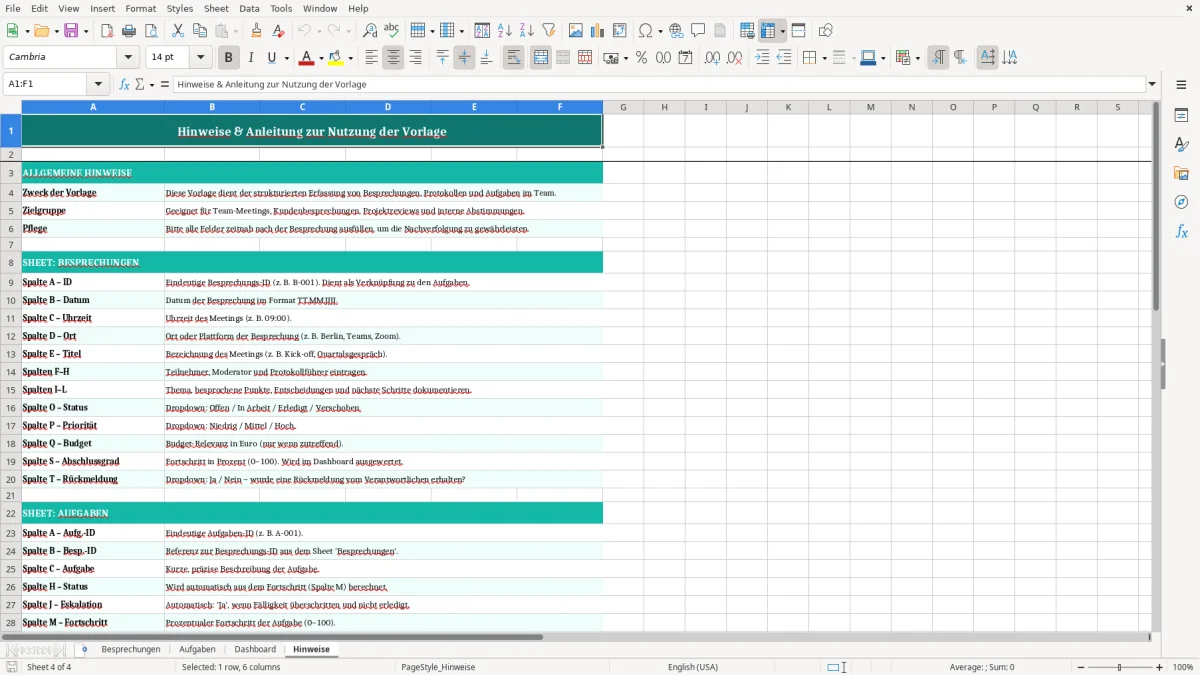Run the Spelling check icon
Viewport: 1200px width, 675px height.
pos(392,31)
